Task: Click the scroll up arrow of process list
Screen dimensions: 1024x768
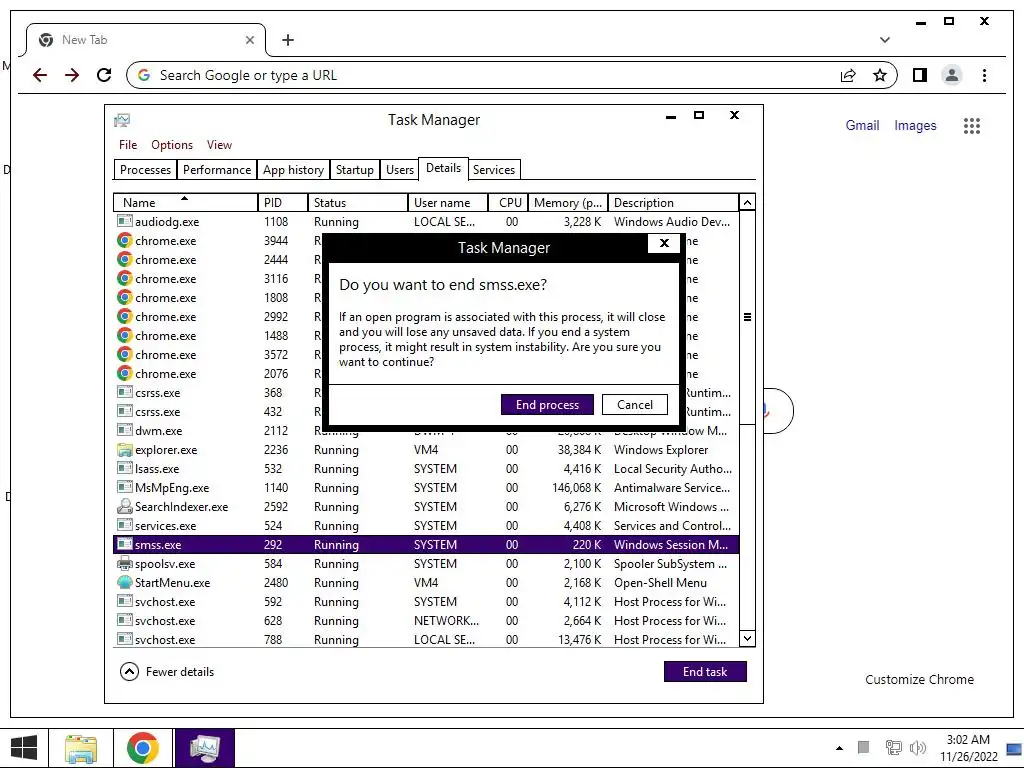Action: coord(747,202)
